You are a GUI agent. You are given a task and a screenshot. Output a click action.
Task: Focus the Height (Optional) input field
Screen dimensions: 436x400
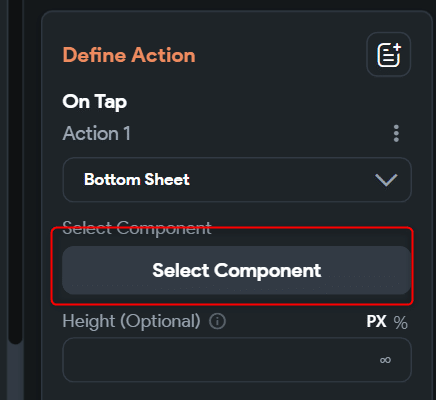pyautogui.click(x=237, y=360)
